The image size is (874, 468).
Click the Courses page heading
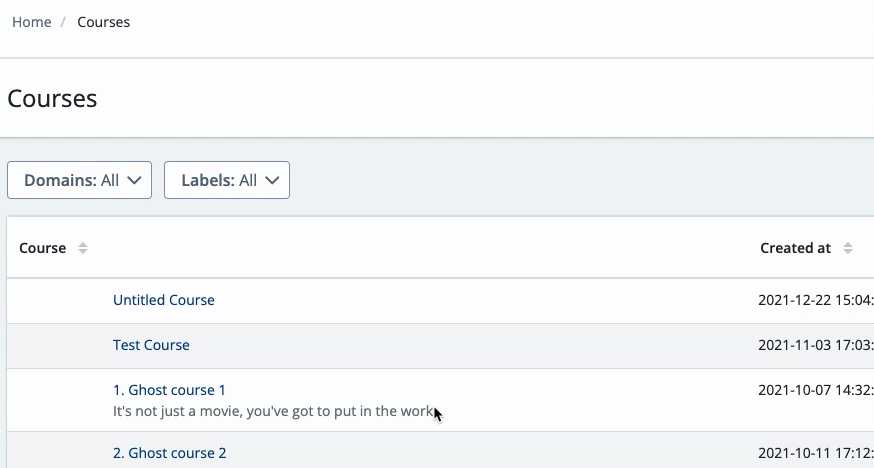coord(52,98)
